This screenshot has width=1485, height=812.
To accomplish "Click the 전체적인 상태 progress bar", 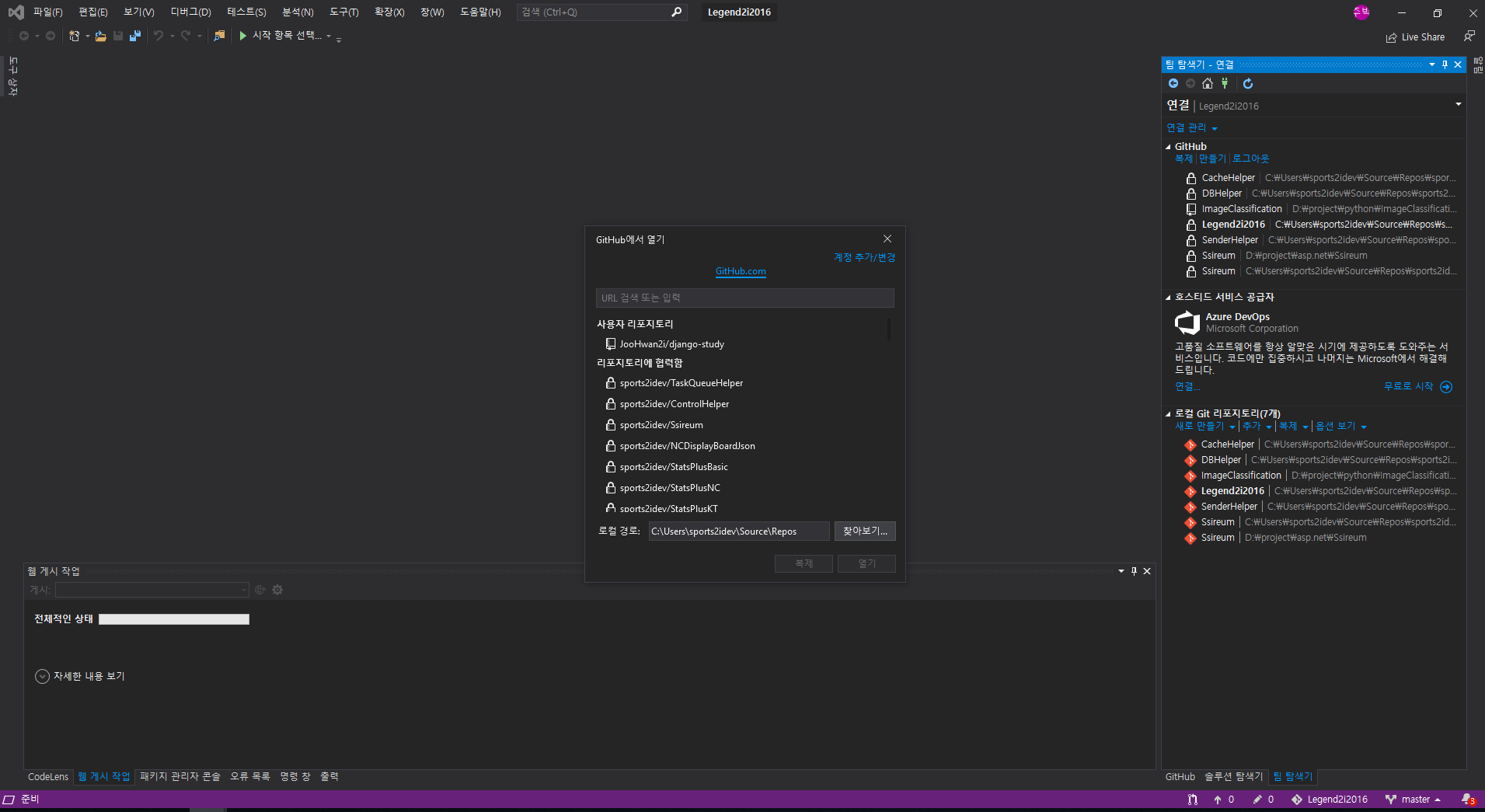I will click(174, 619).
